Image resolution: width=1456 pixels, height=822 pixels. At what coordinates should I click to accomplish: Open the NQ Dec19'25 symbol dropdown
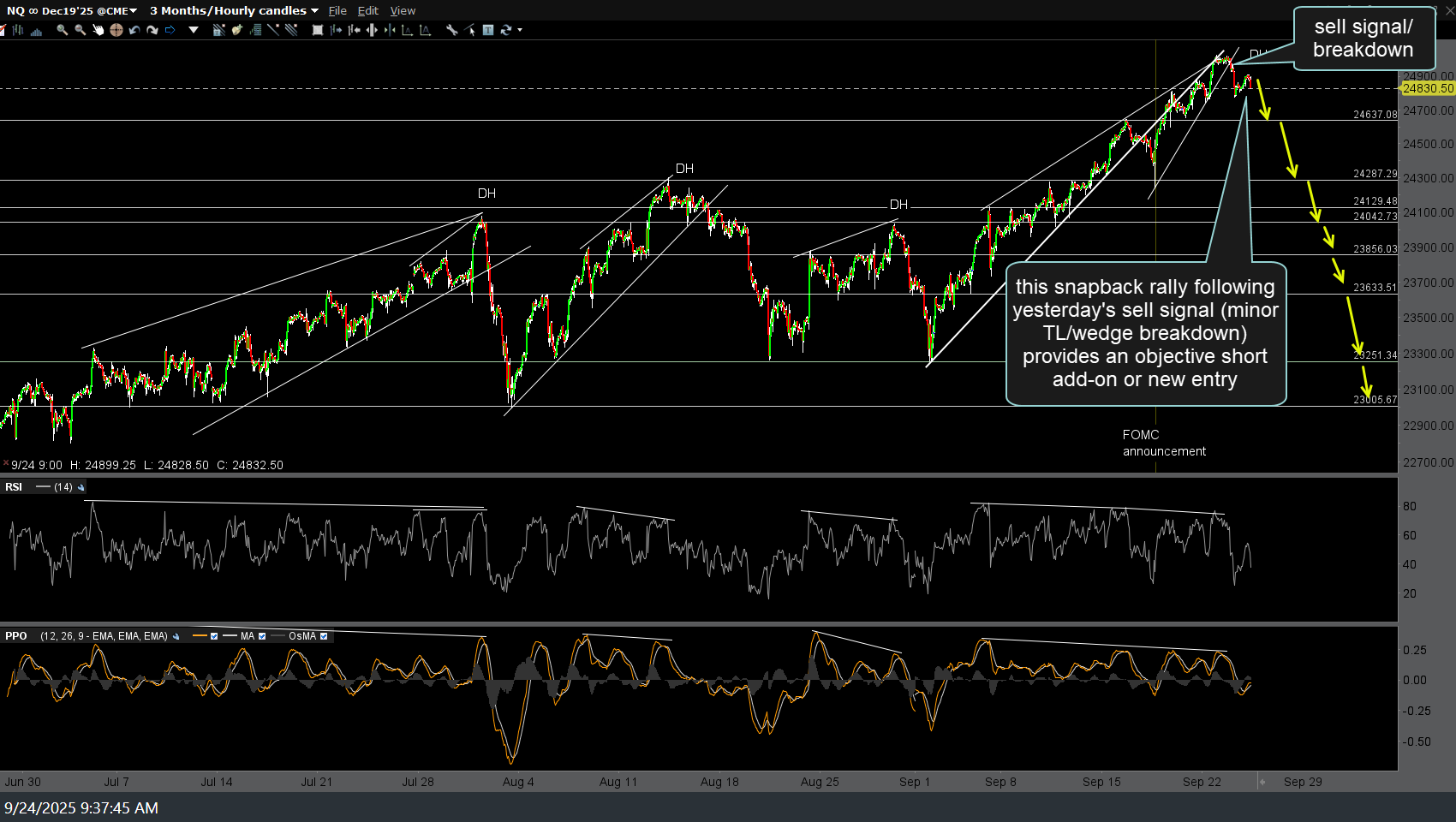(x=133, y=10)
